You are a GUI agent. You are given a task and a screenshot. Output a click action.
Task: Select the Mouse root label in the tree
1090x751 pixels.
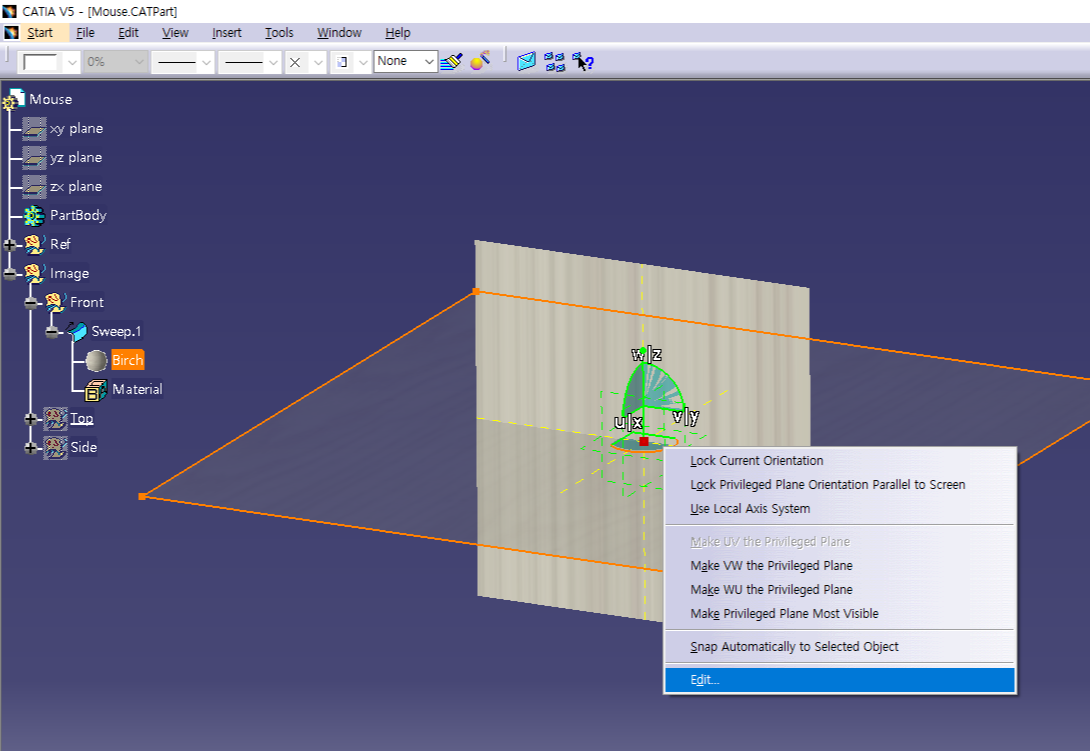[50, 99]
